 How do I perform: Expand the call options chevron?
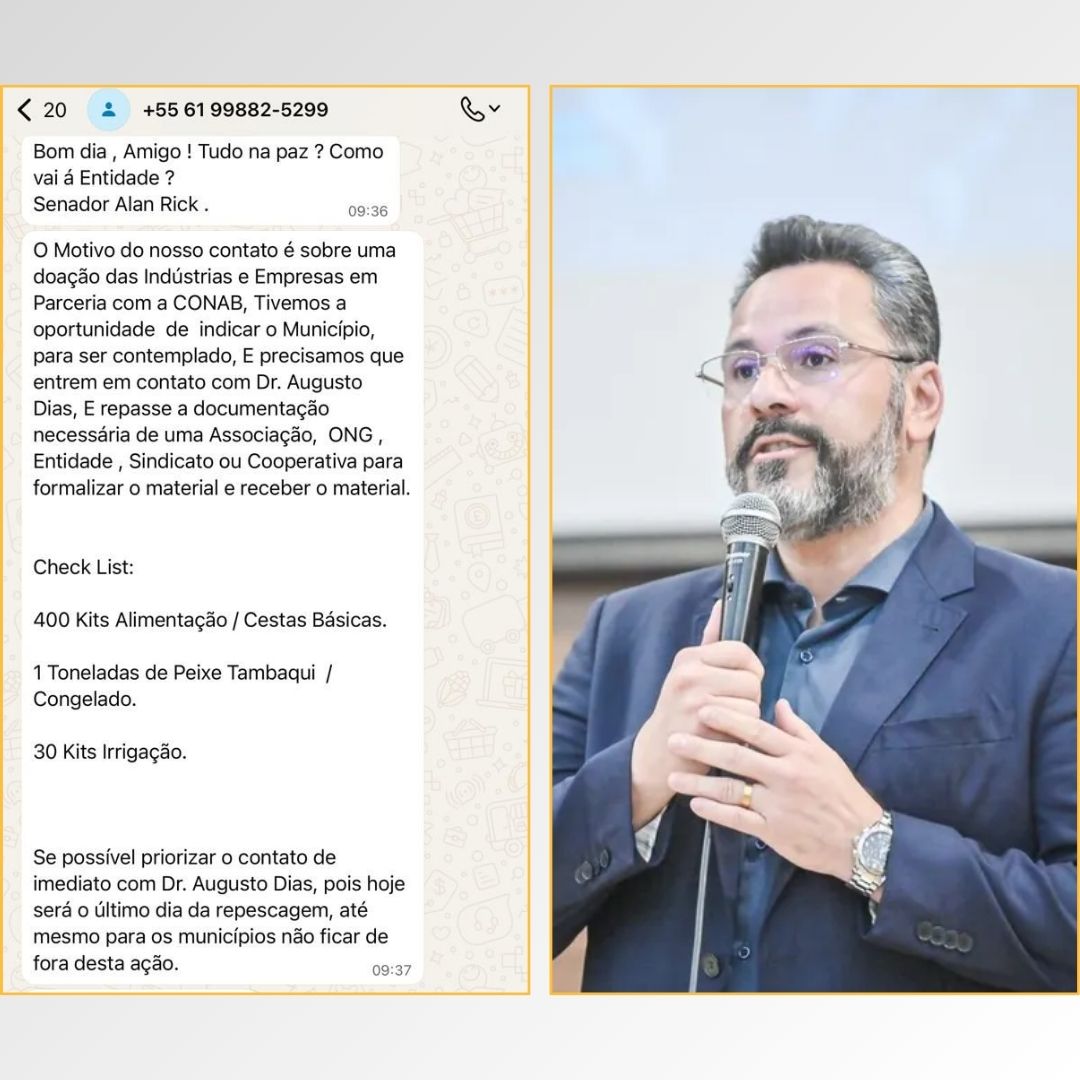[x=494, y=109]
